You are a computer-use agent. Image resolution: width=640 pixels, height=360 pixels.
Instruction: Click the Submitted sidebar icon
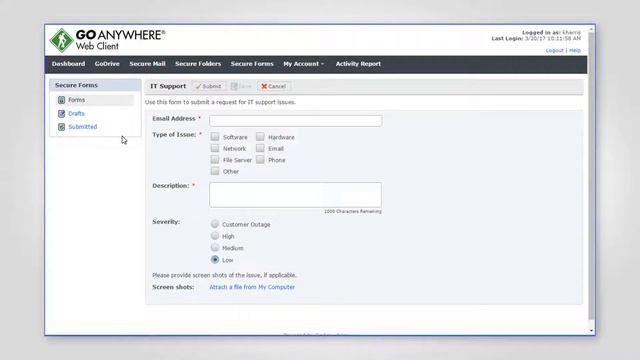click(x=61, y=127)
